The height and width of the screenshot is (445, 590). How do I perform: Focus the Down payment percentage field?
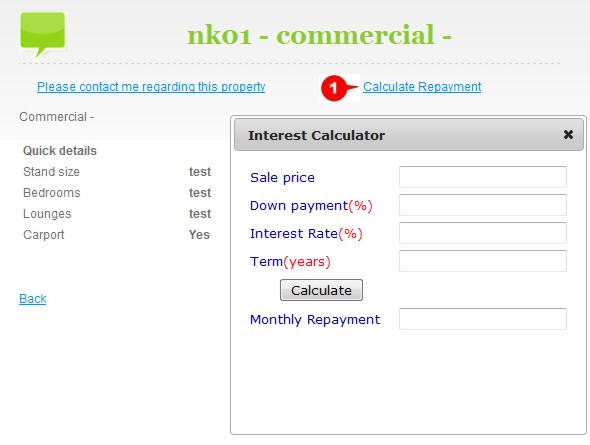[483, 205]
